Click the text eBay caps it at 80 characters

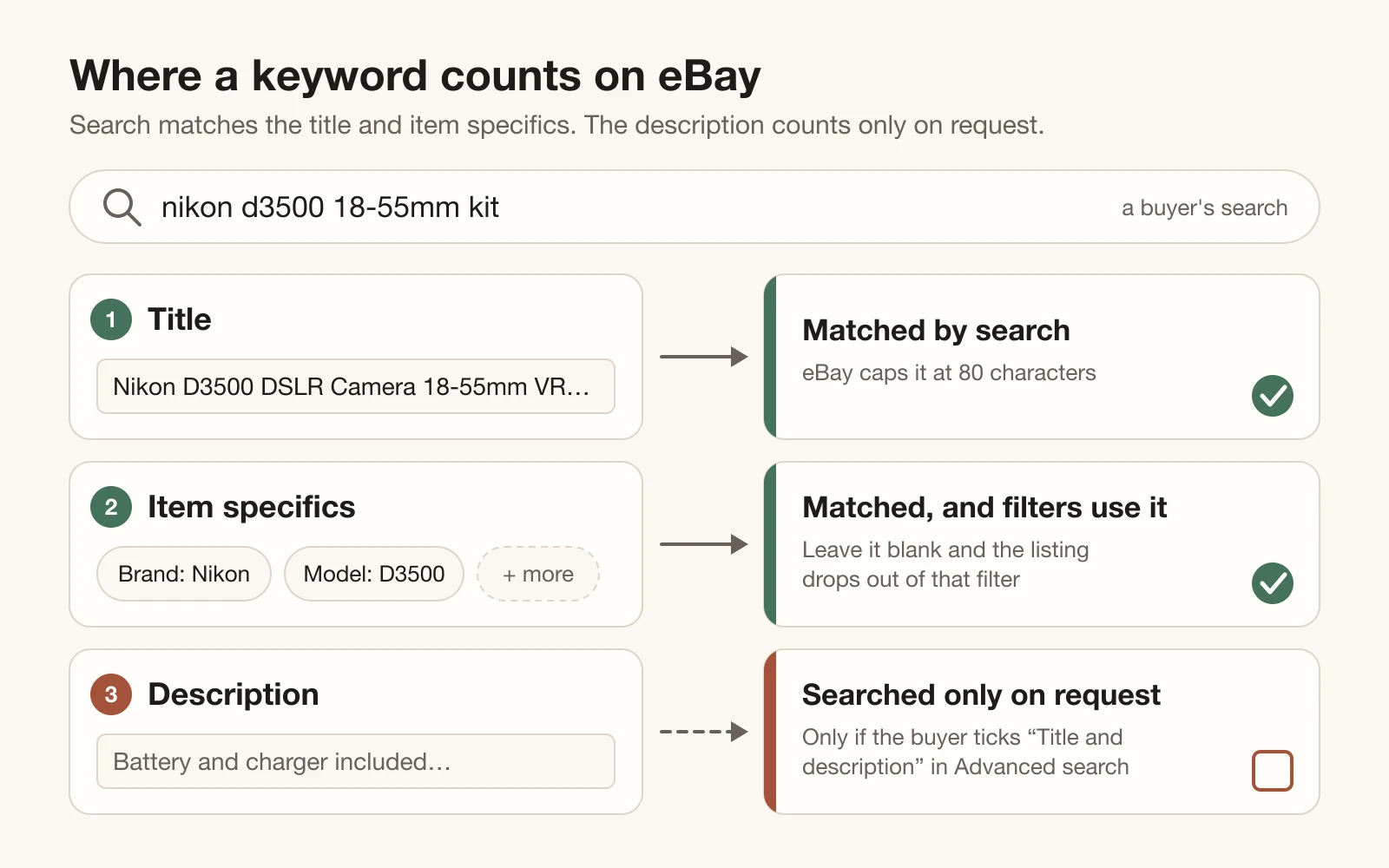949,373
